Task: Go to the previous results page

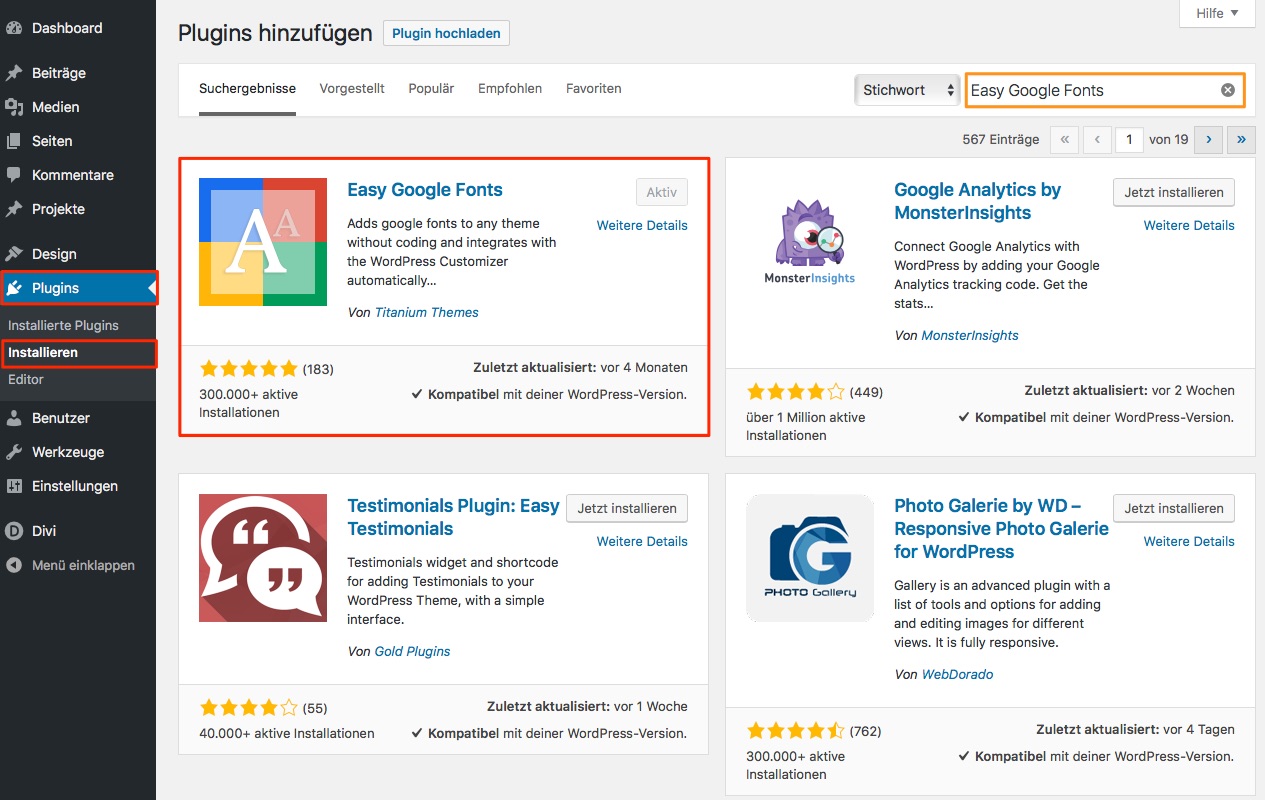Action: click(1098, 140)
